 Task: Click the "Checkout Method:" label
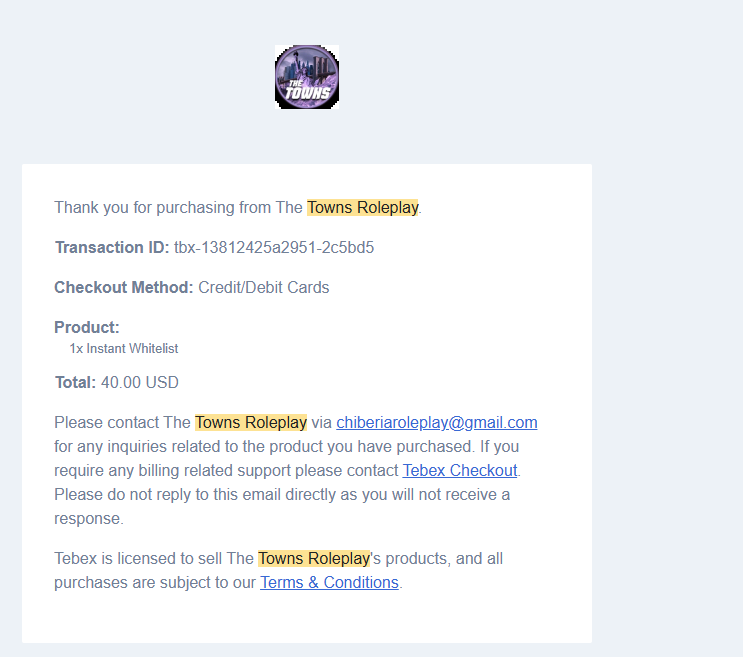pos(124,287)
